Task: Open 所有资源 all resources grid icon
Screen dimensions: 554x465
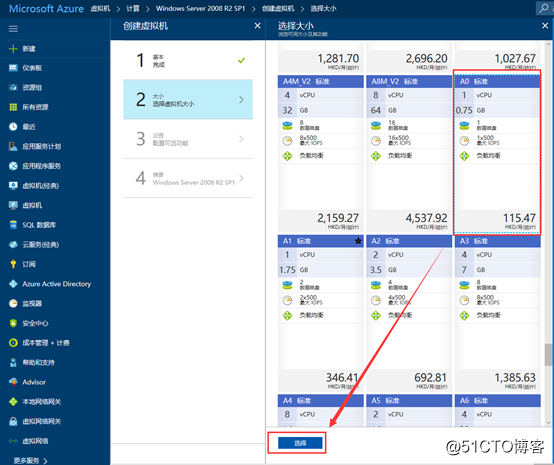Action: (13, 107)
